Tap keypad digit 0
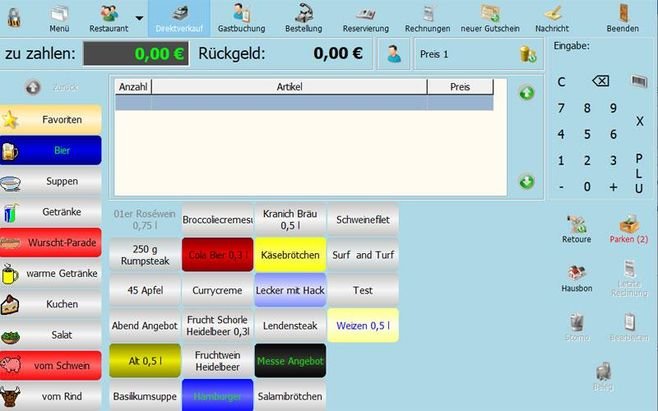Screen dimensions: 658x411 [587, 186]
